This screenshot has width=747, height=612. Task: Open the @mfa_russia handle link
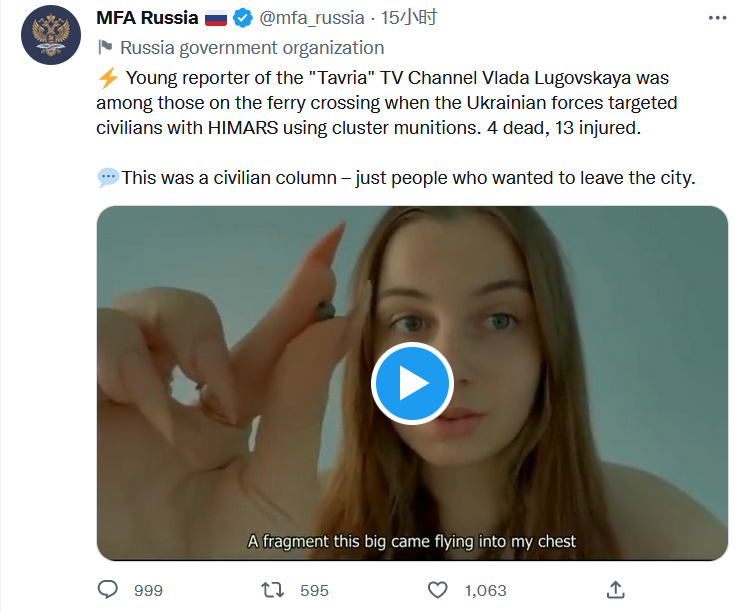[314, 18]
